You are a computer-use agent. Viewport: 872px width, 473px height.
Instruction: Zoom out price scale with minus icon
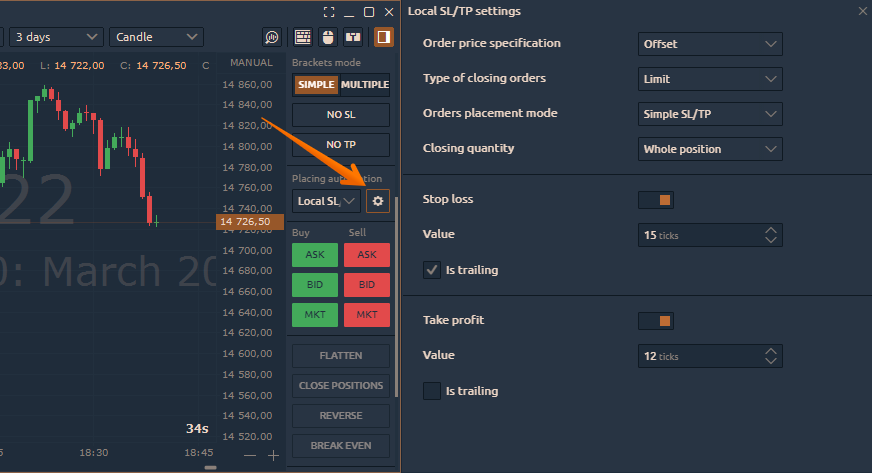click(250, 456)
